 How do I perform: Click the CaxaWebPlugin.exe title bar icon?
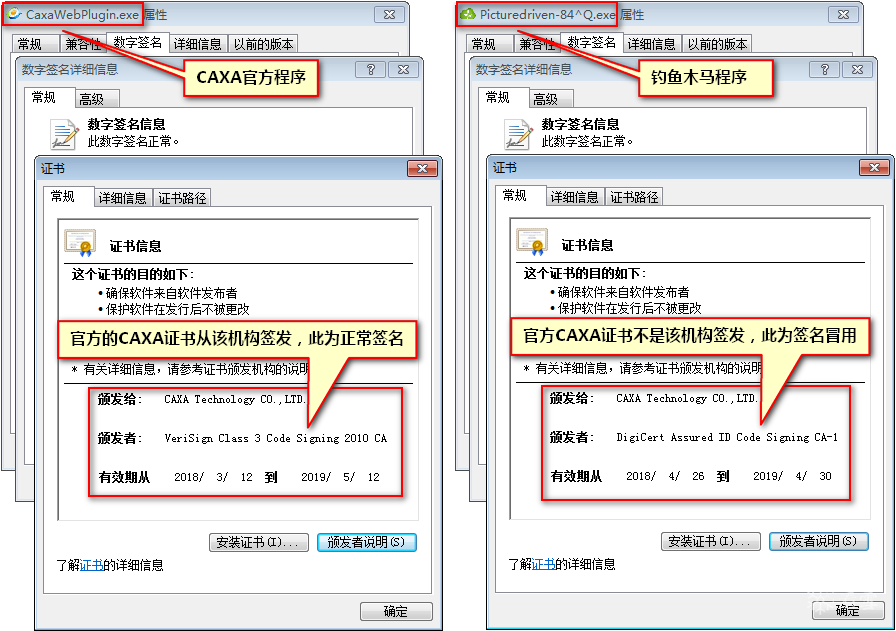pyautogui.click(x=14, y=14)
